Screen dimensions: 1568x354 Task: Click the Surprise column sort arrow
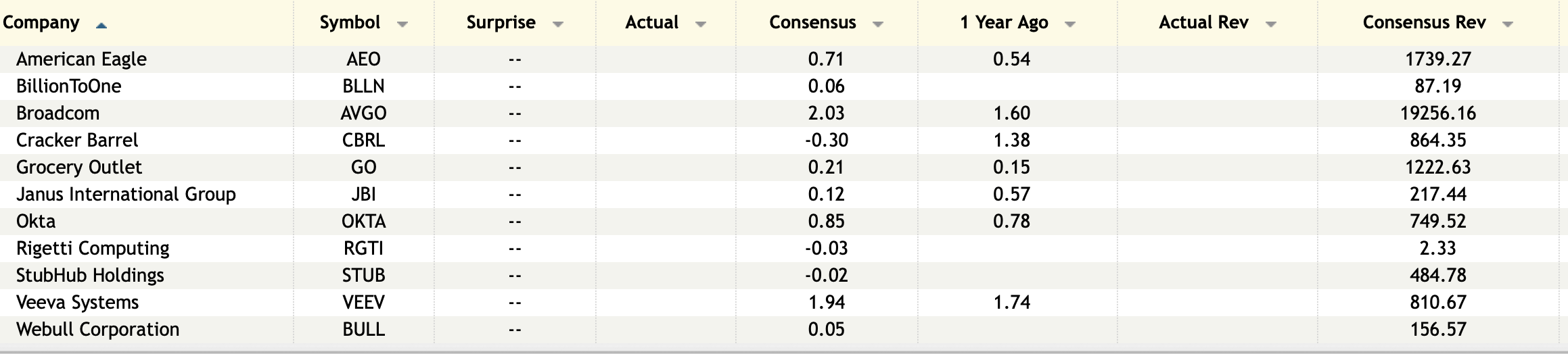[558, 25]
